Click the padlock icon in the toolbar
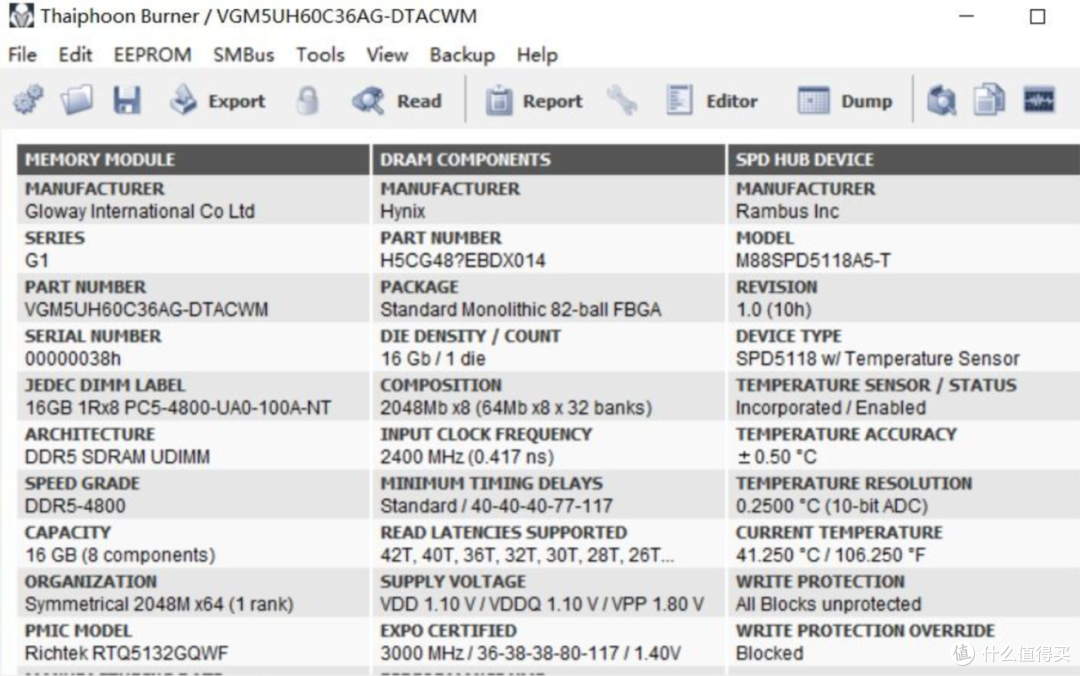This screenshot has width=1080, height=676. [x=308, y=101]
